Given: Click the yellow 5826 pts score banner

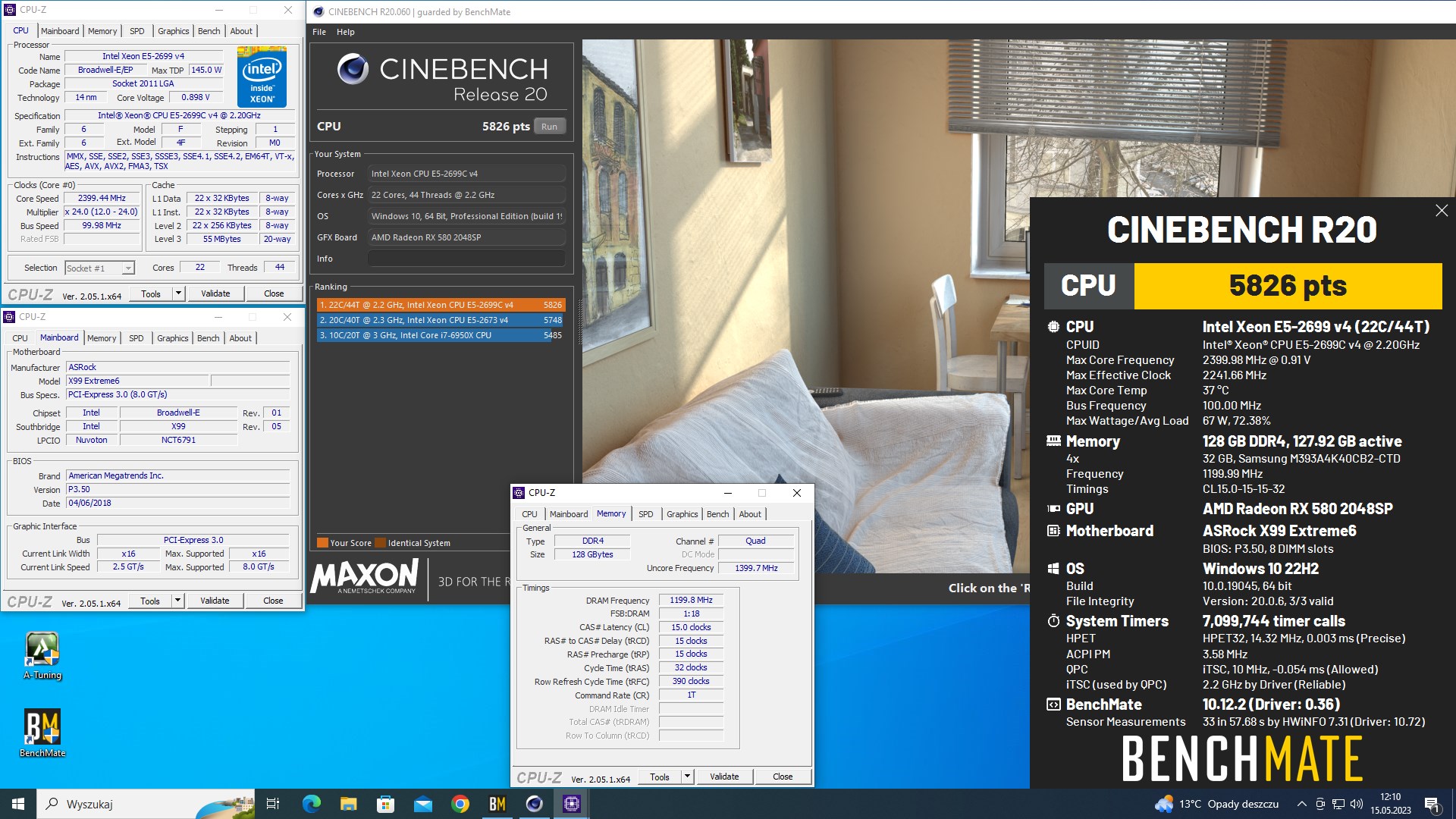Looking at the screenshot, I should [1288, 286].
